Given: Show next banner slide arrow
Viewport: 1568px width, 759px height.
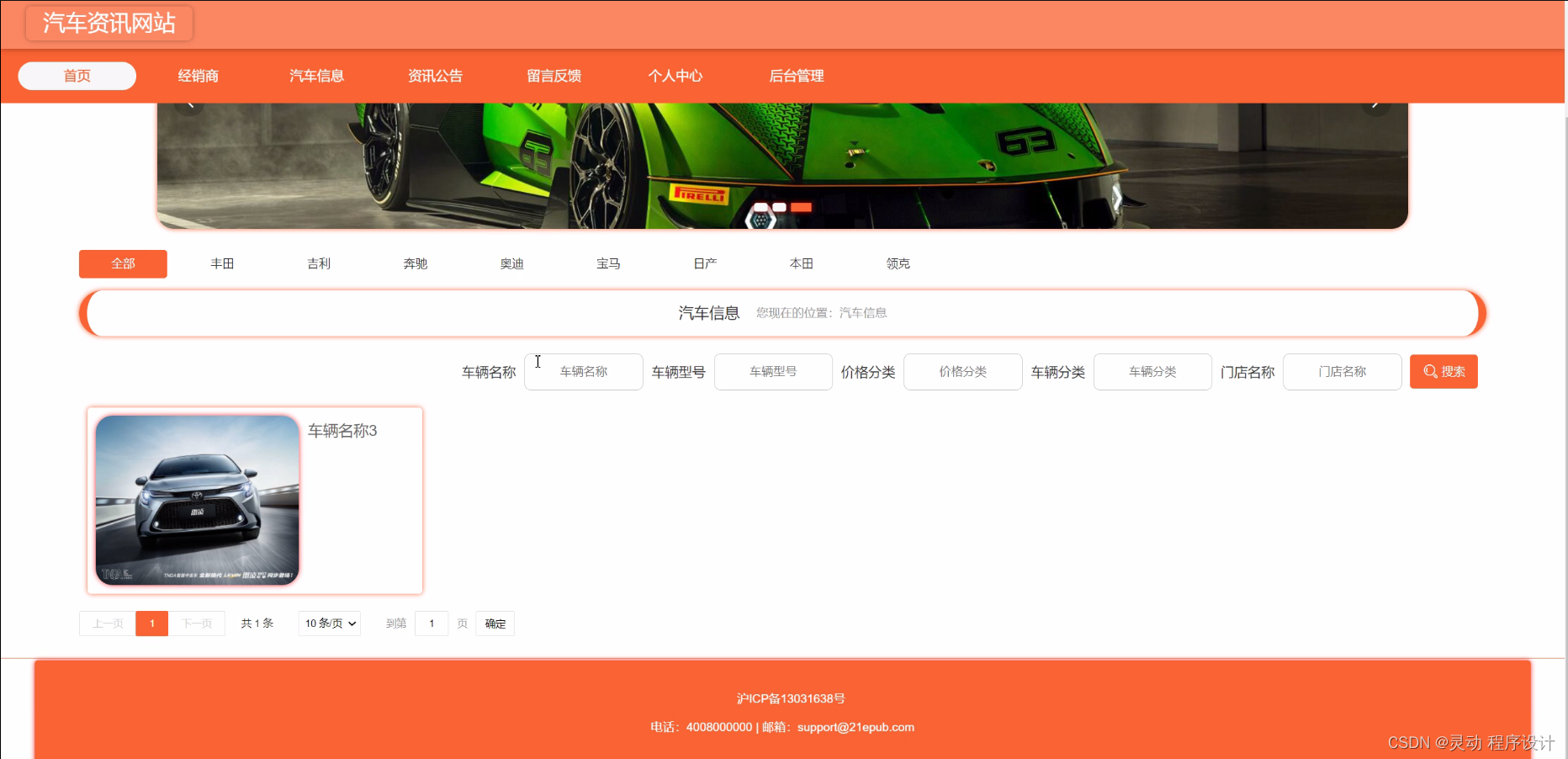Looking at the screenshot, I should coord(1375,104).
